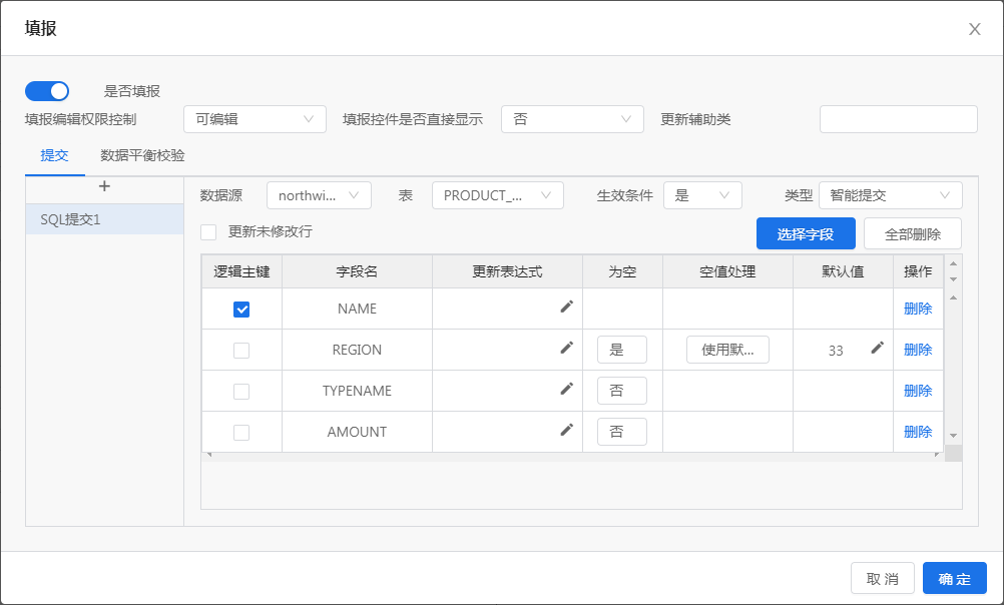The image size is (1004, 605).
Task: Open 为空 dropdown in TYPENAME row
Action: [x=622, y=391]
